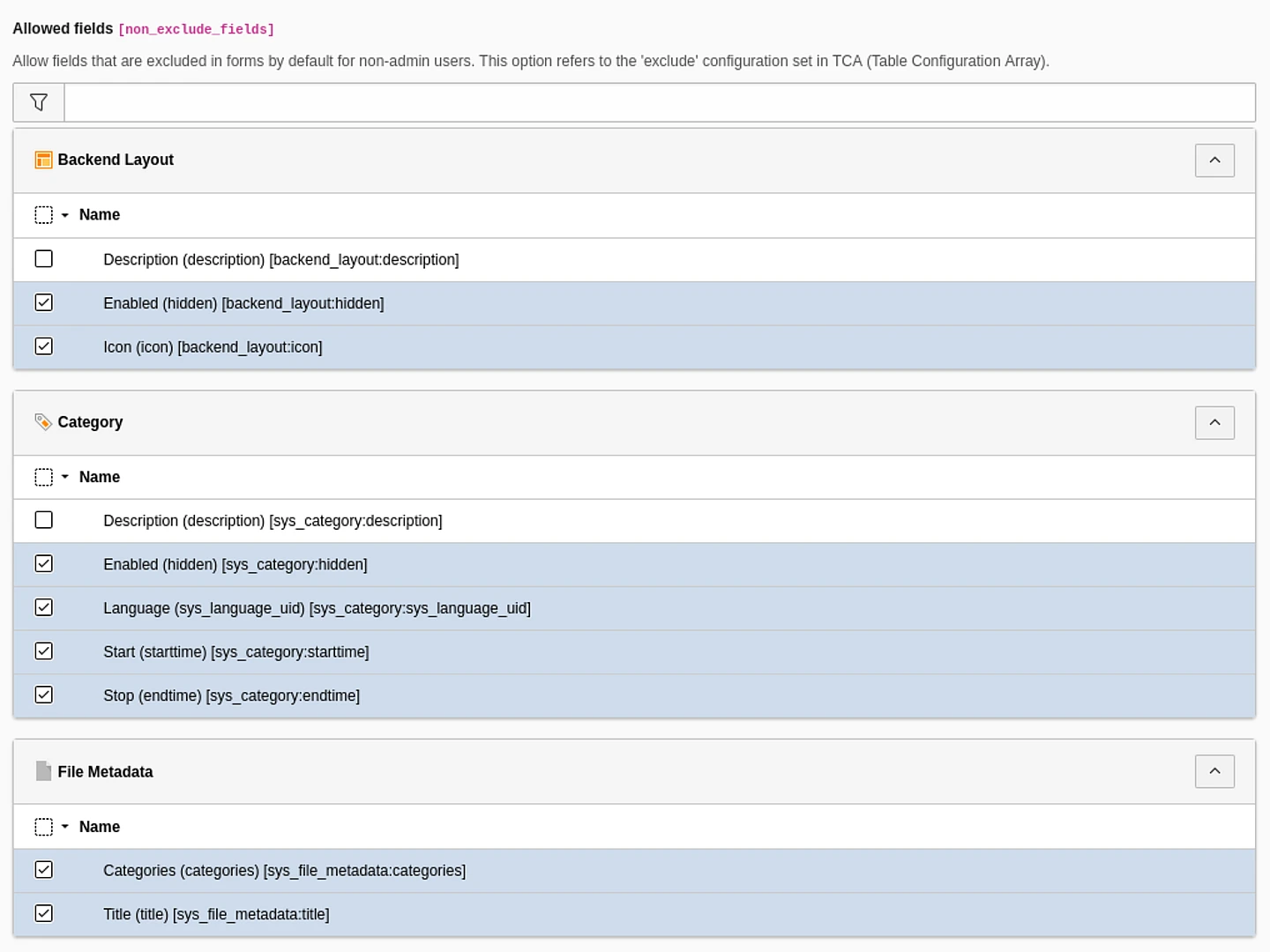Uncheck Icon field of Backend Layout
Screen dimensions: 1270x952
pyautogui.click(x=43, y=346)
